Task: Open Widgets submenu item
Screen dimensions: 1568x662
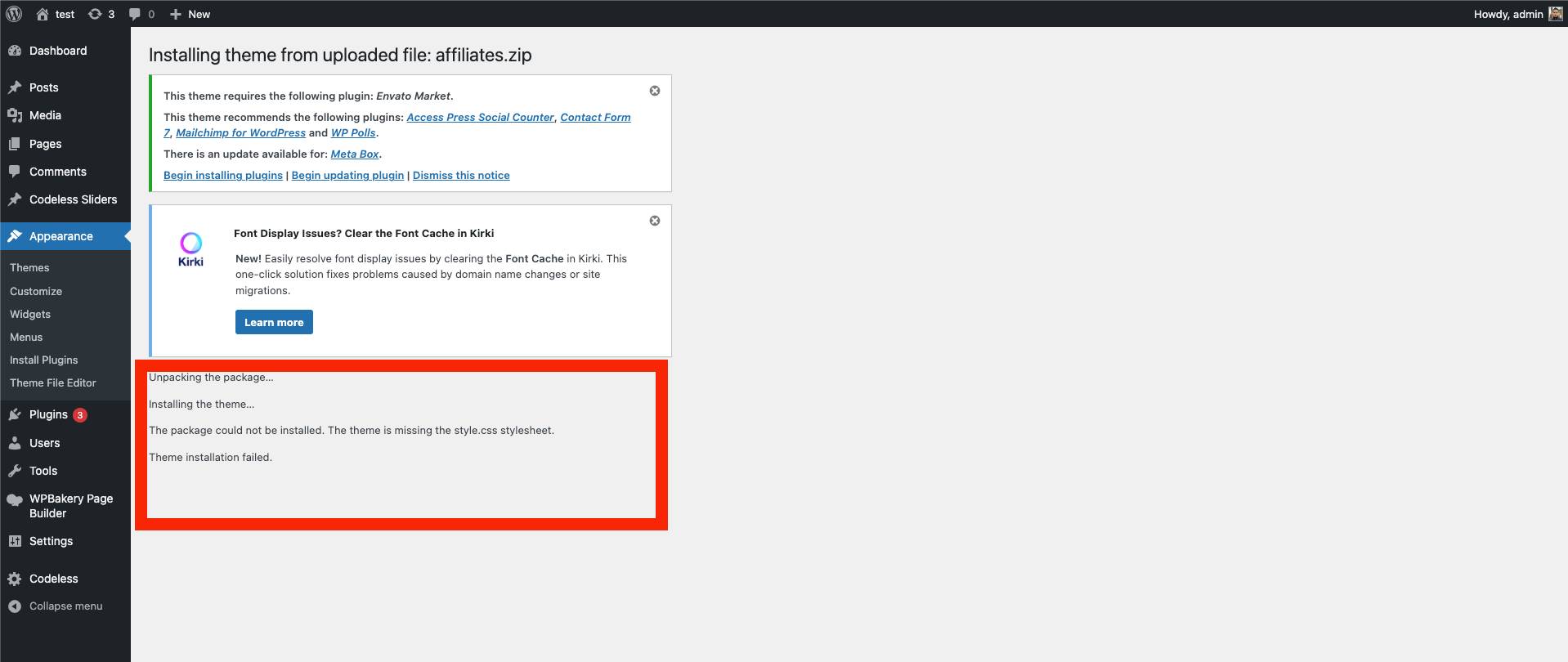Action: 30,314
